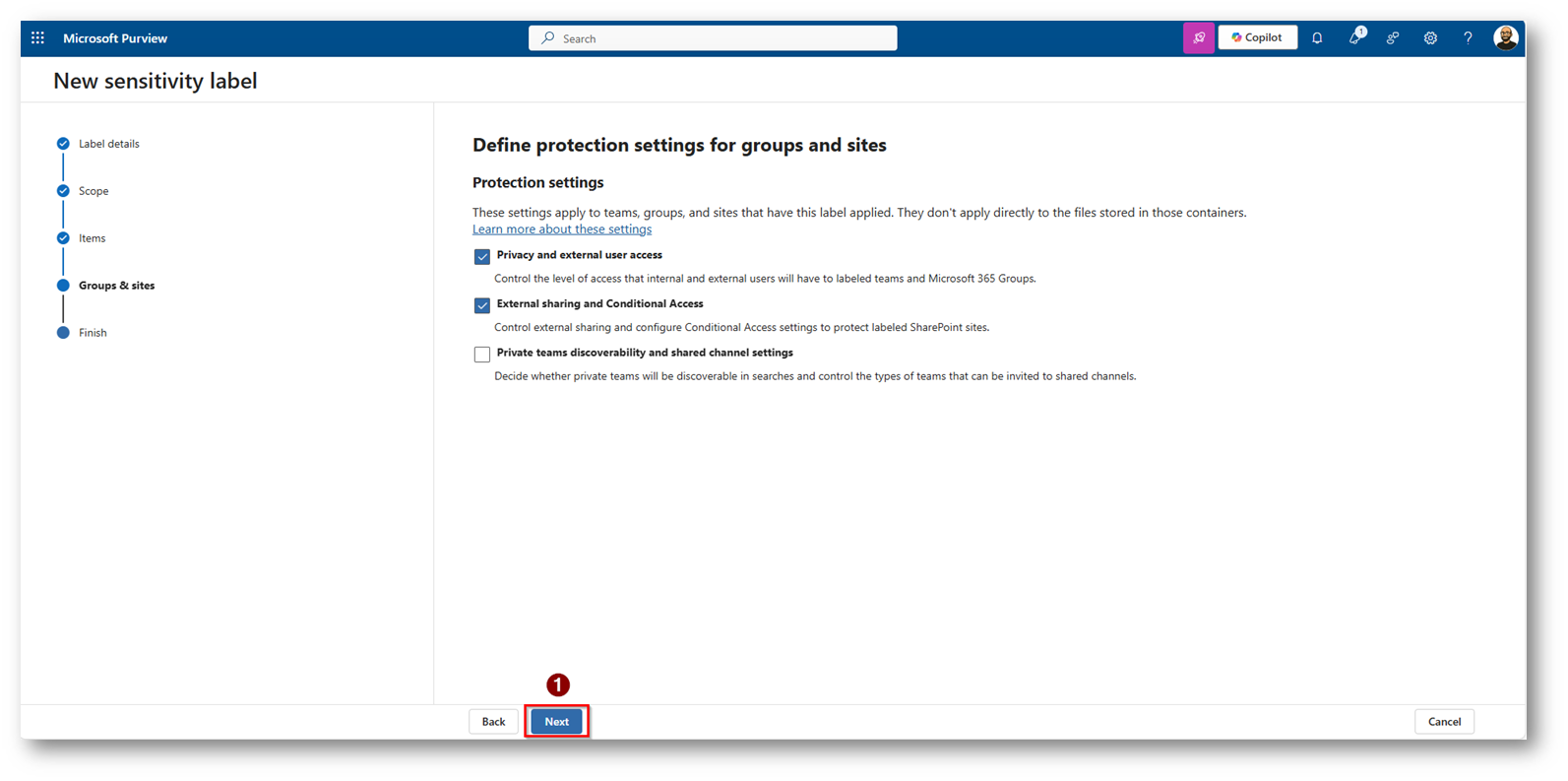Click the "Protection settings" subheading
The width and height of the screenshot is (1568, 781).
[x=538, y=182]
